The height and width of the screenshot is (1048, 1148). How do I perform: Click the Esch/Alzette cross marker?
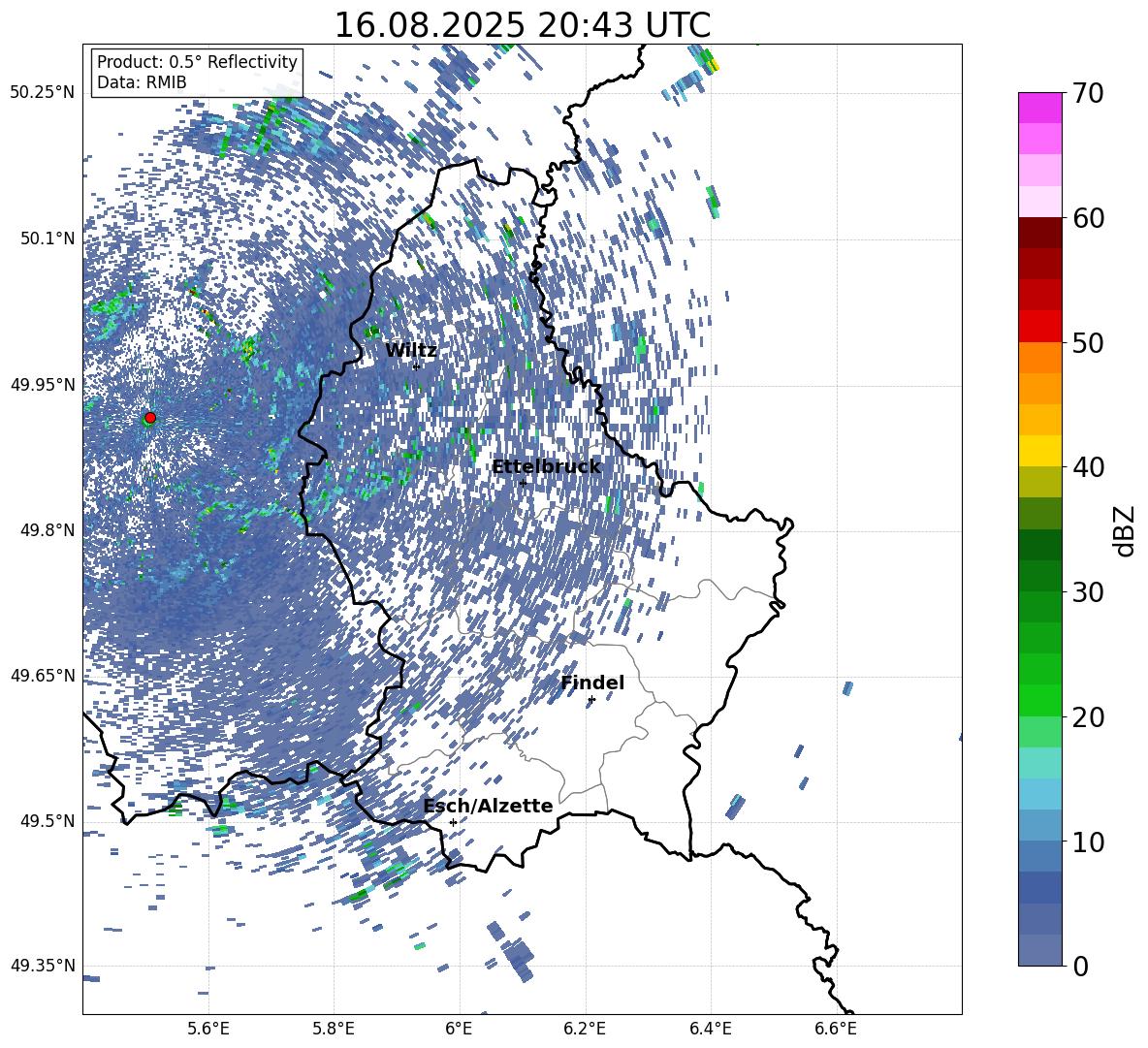click(x=453, y=822)
